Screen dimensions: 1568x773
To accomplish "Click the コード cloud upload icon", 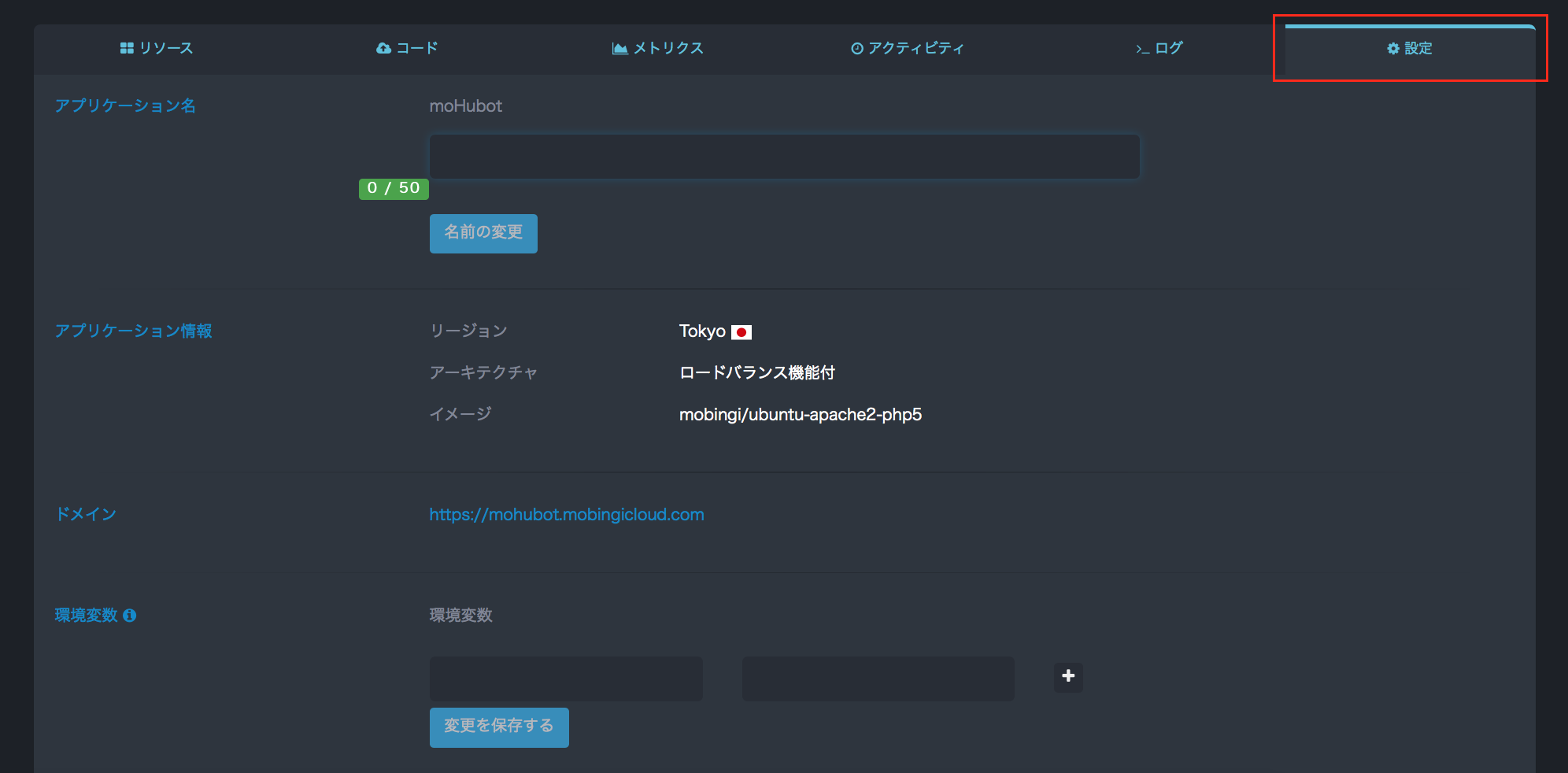I will [x=383, y=47].
